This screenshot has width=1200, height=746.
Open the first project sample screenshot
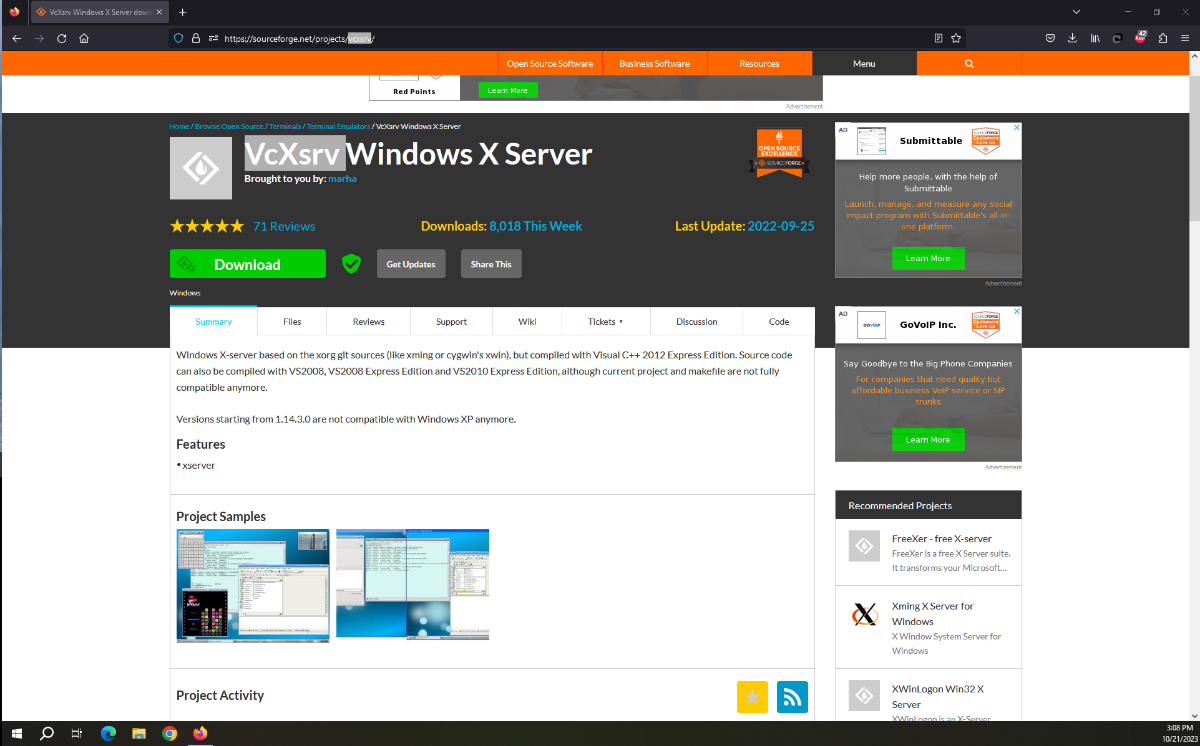coord(253,585)
